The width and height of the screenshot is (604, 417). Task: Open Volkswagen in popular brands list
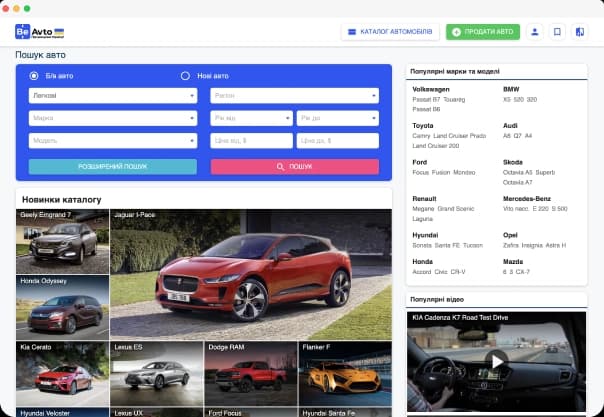coord(431,90)
